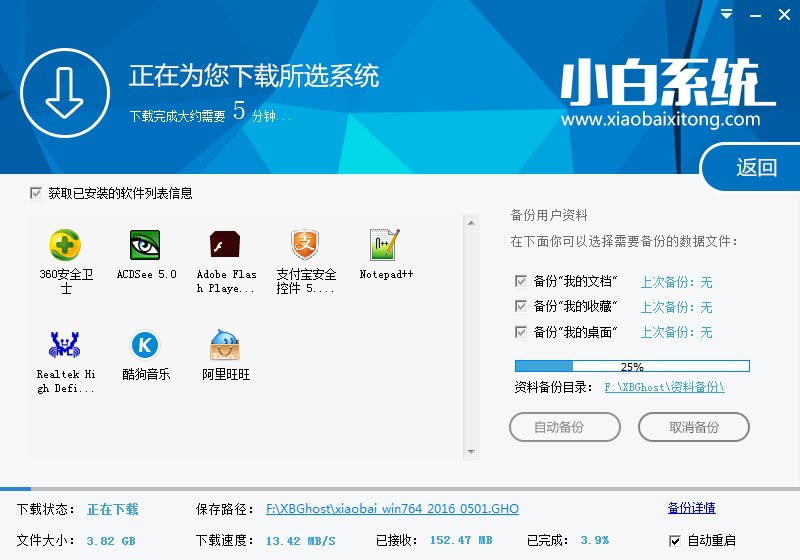Select the 酷狗音乐 K icon

point(145,345)
